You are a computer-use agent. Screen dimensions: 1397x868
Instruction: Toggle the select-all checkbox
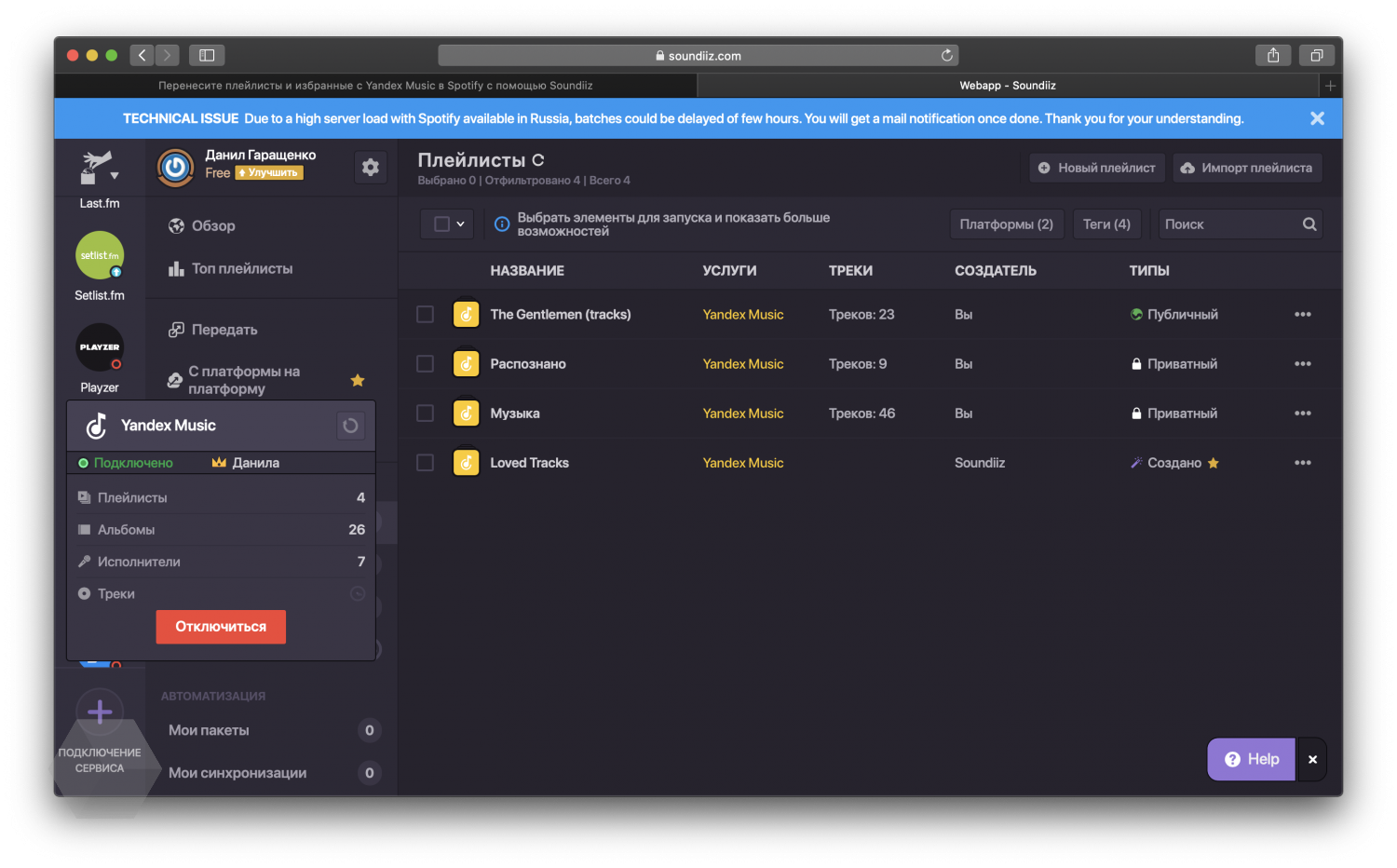[x=441, y=224]
